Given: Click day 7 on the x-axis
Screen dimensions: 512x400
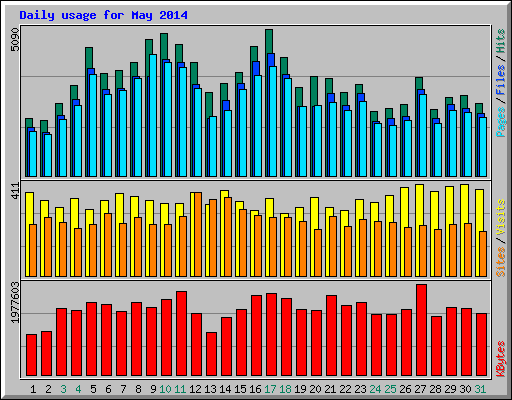Looking at the screenshot, I should pyautogui.click(x=123, y=389).
